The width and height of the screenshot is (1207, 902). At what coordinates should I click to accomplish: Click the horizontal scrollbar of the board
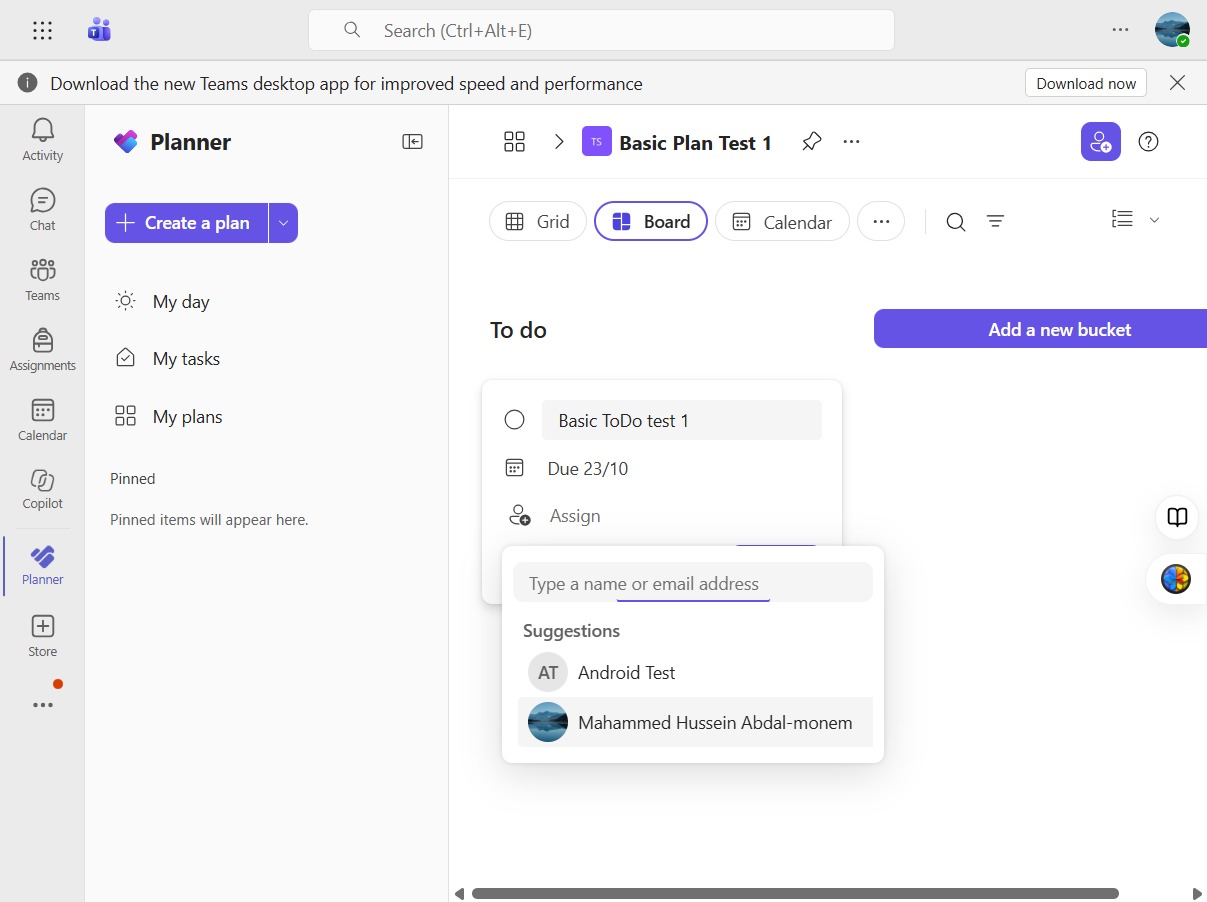tap(795, 893)
